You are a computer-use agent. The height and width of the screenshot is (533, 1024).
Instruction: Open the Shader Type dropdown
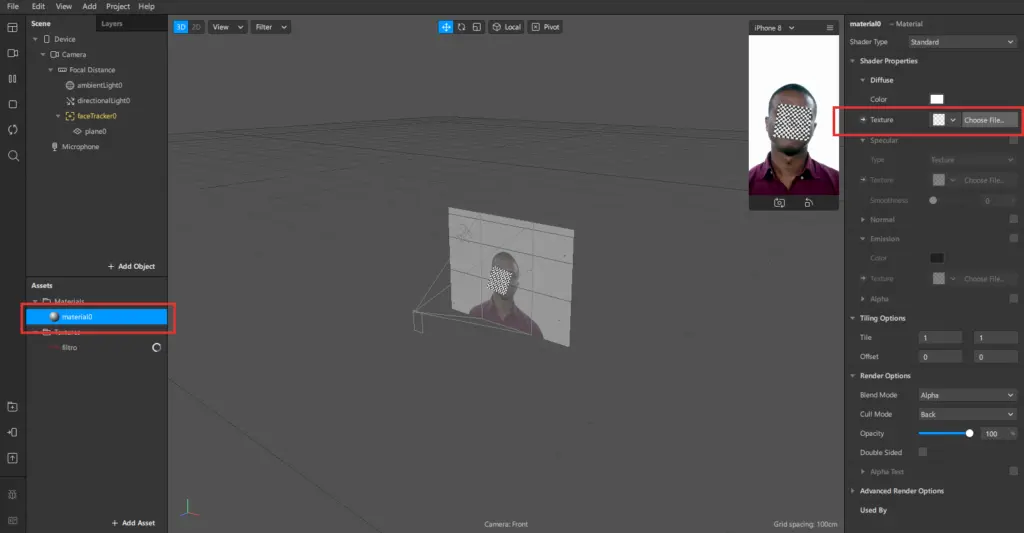pos(962,42)
